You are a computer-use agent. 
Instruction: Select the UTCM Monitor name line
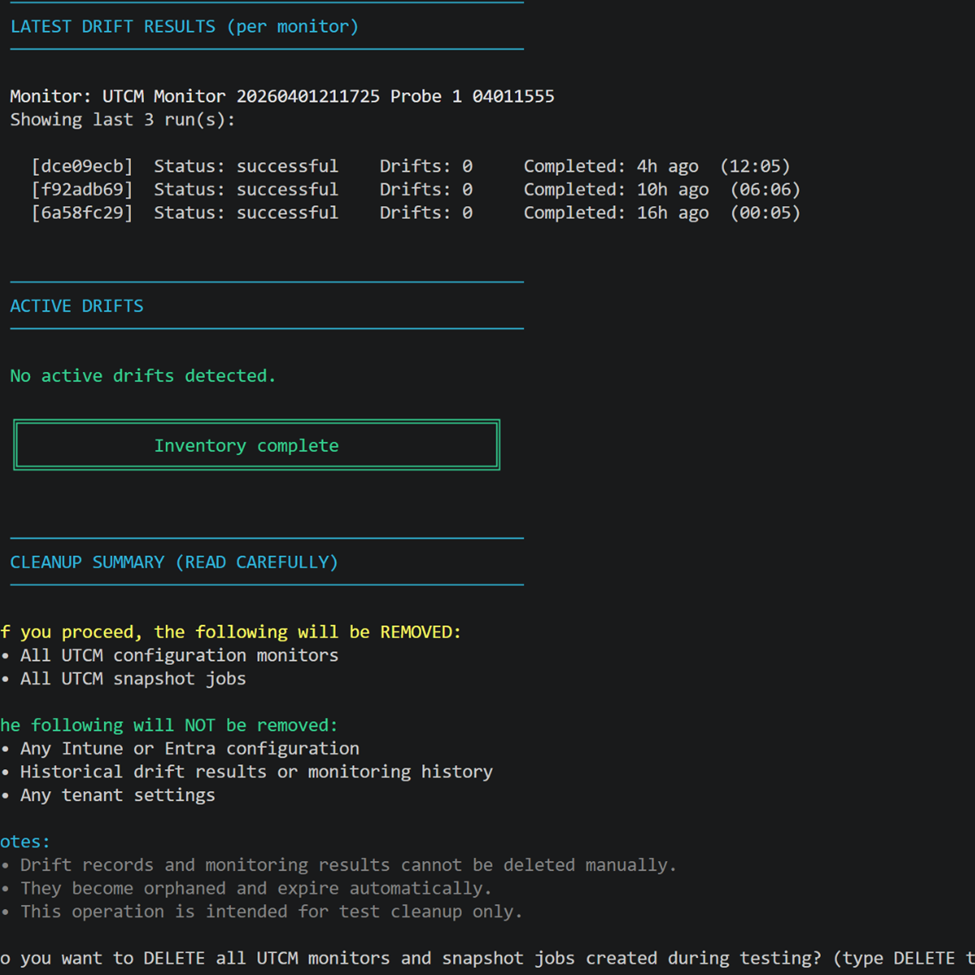[x=282, y=97]
